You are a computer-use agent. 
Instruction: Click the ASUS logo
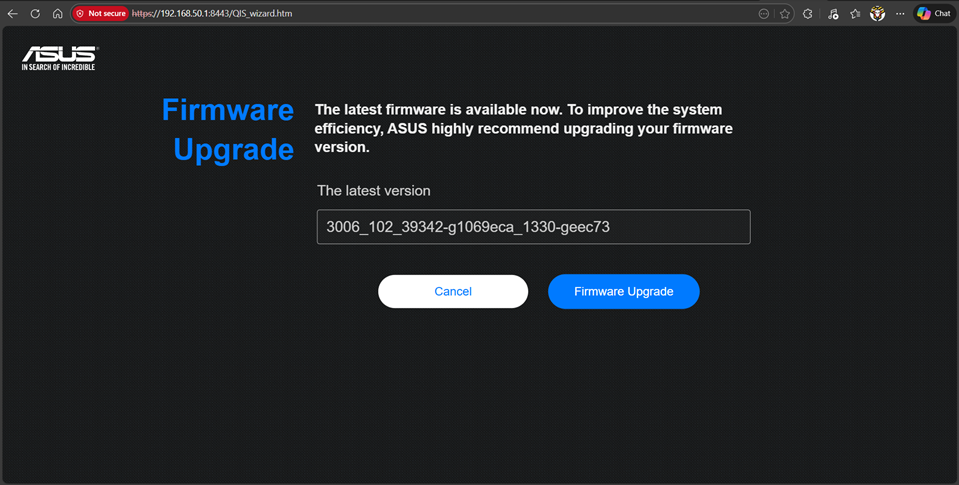[x=59, y=58]
